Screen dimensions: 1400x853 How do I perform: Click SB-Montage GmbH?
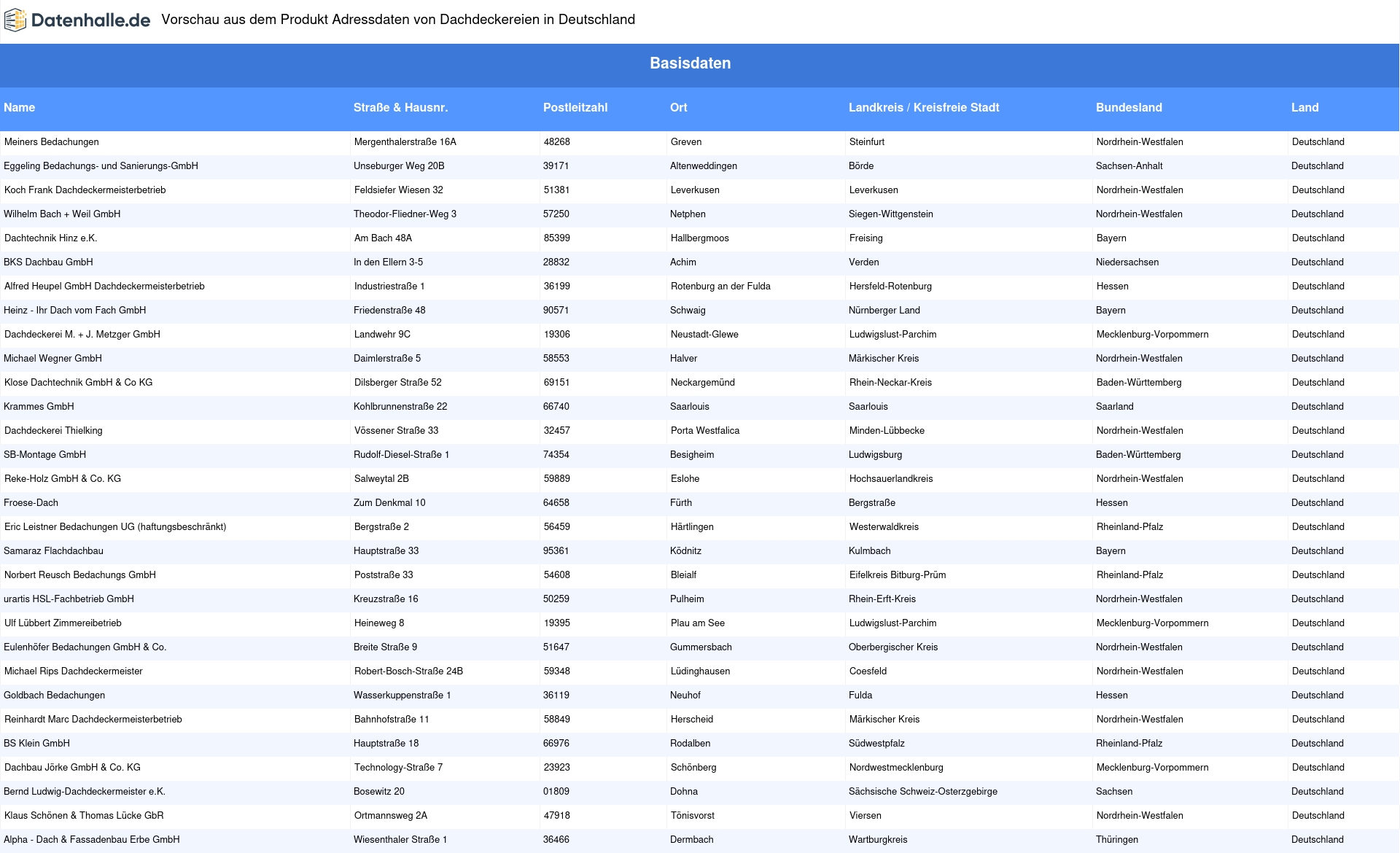coord(44,455)
